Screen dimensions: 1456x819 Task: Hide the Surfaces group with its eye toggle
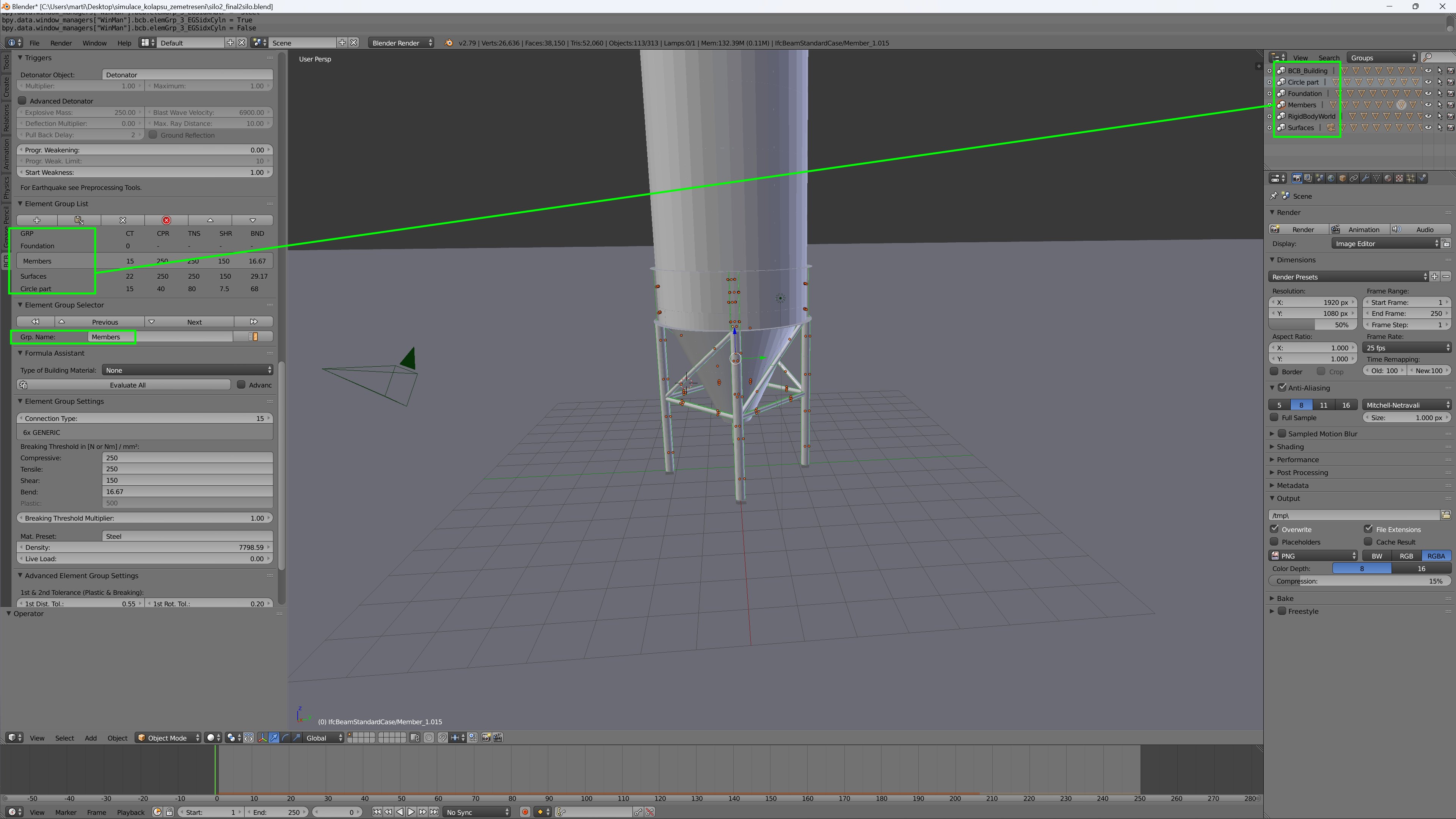[x=1428, y=128]
